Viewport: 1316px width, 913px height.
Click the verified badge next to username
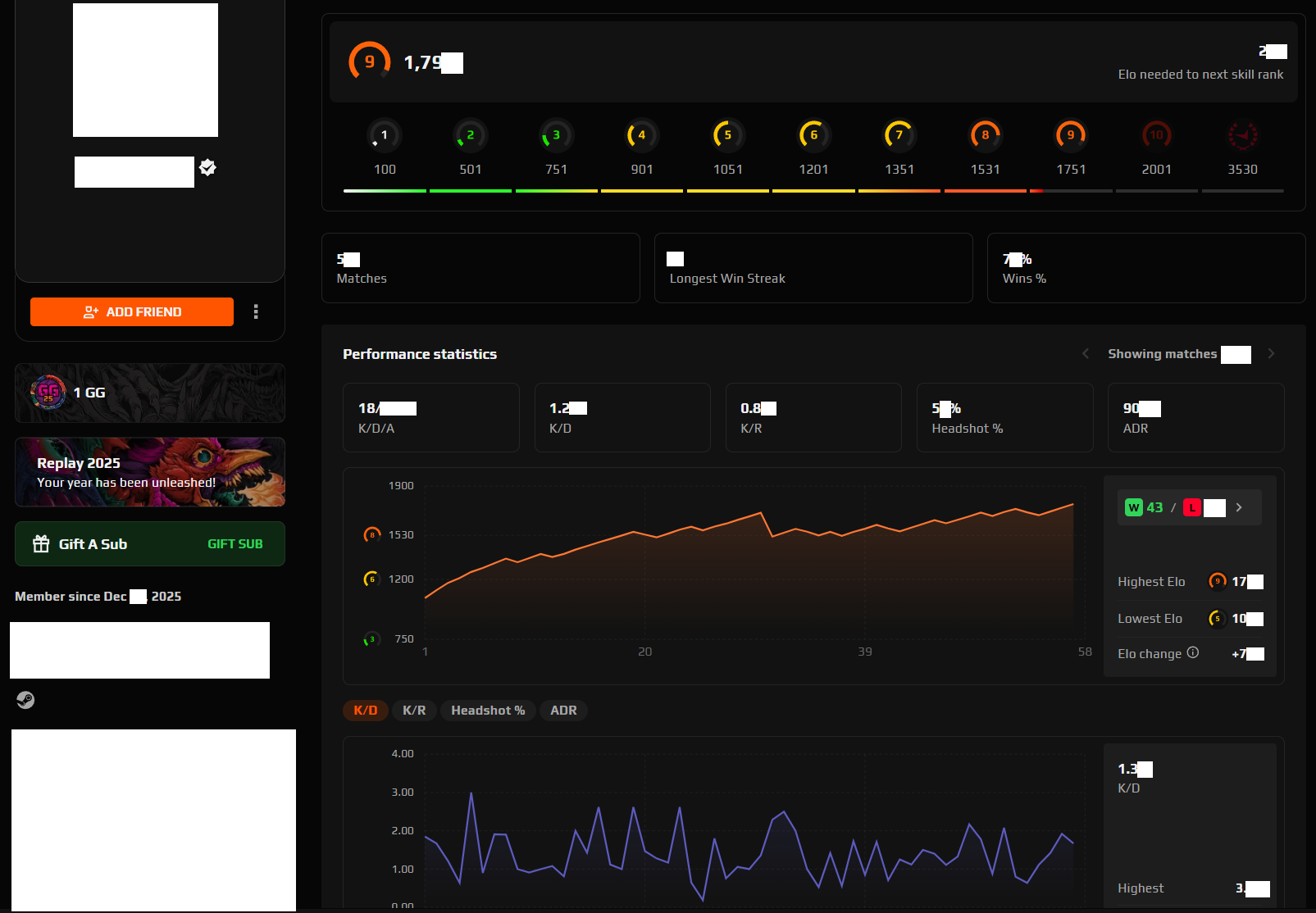pos(208,168)
